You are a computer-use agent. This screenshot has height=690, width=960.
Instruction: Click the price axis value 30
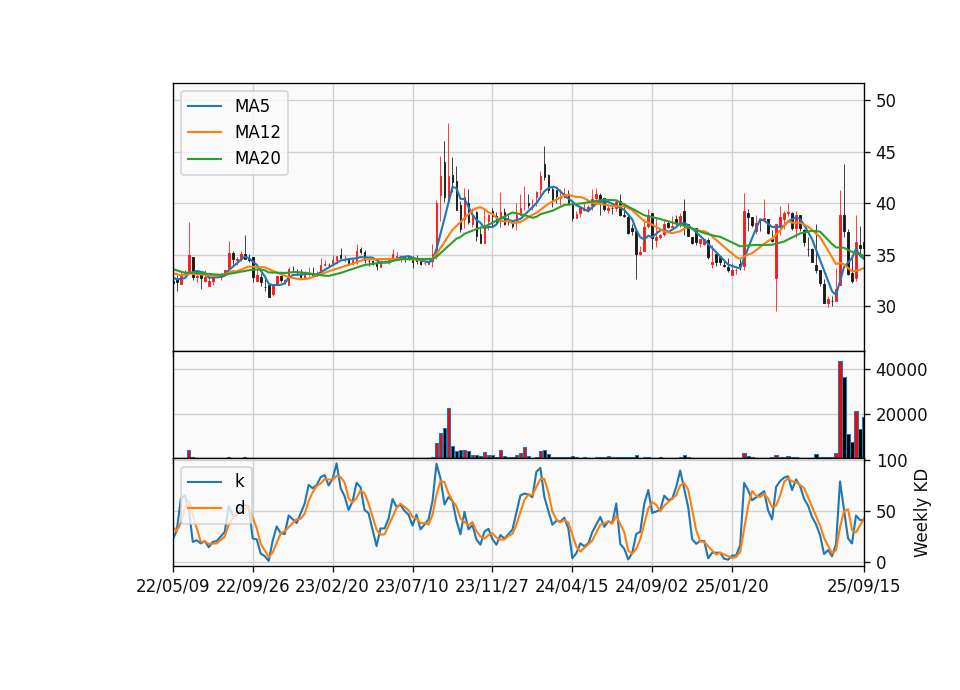885,307
